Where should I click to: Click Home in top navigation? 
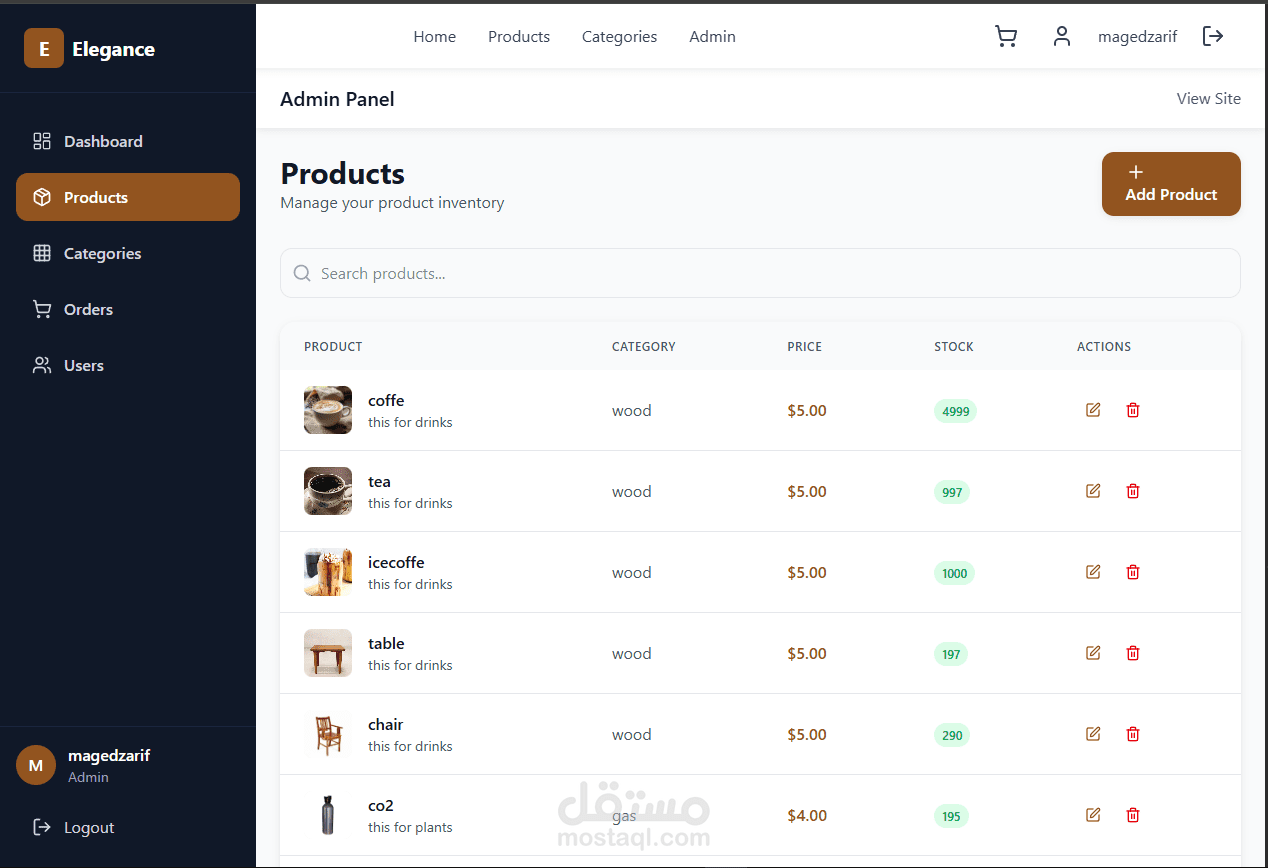[435, 37]
